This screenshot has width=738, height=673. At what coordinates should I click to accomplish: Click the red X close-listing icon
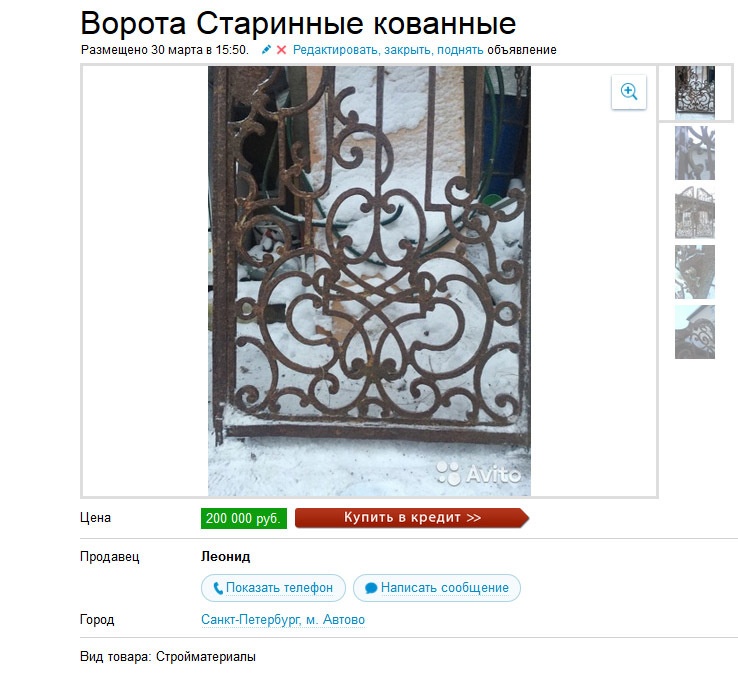tap(281, 50)
